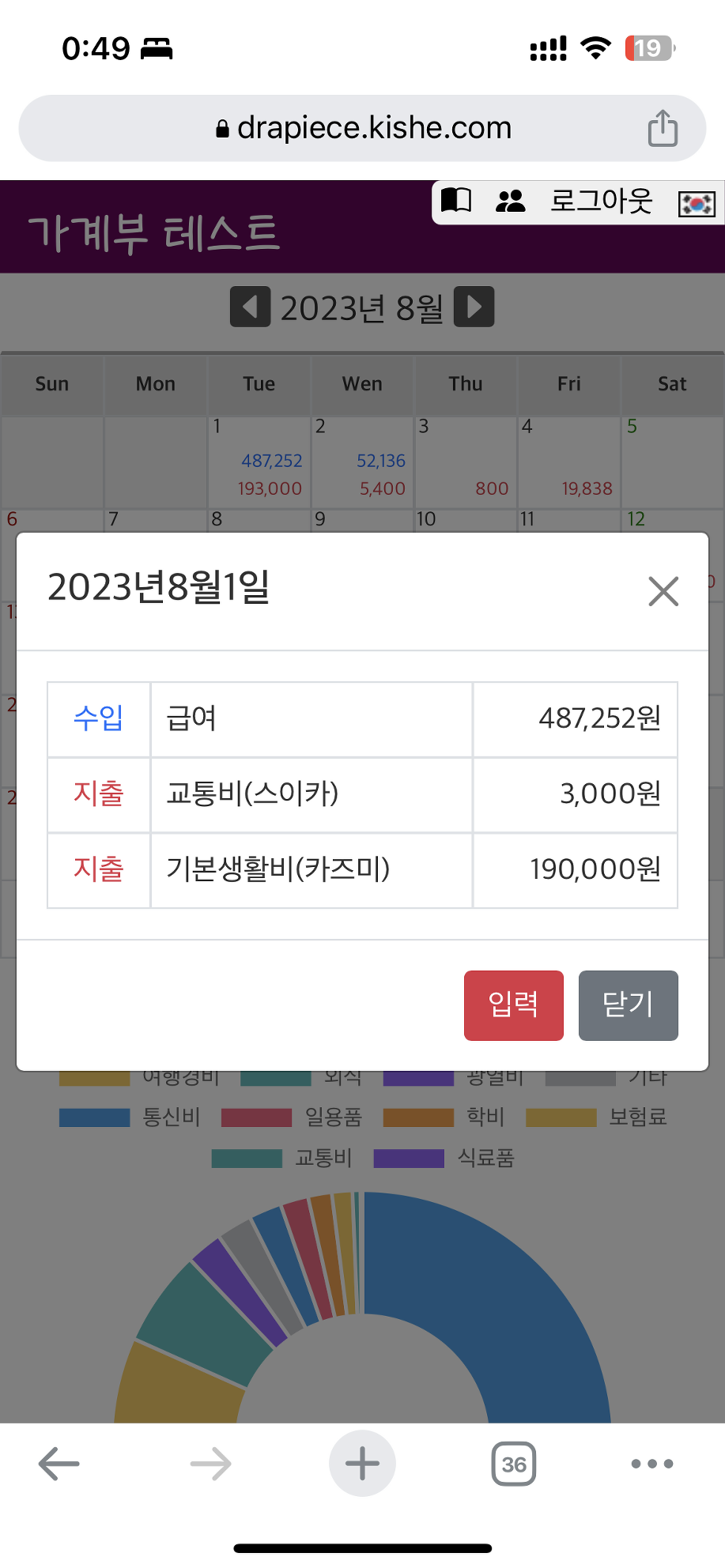Tap the drapiece.kishe.com address field
The image size is (725, 1568).
364,128
